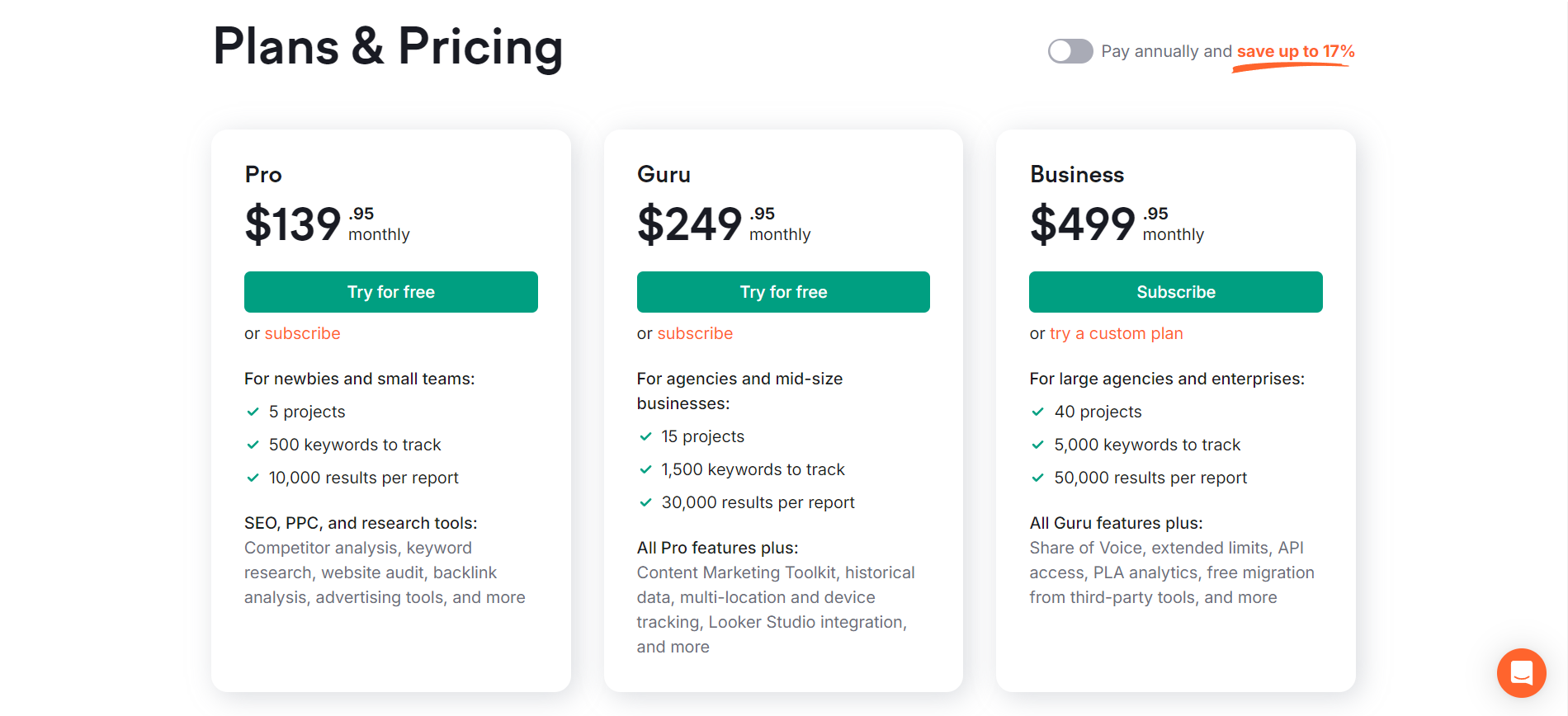
Task: Subscribe to the Business plan
Action: [1175, 292]
